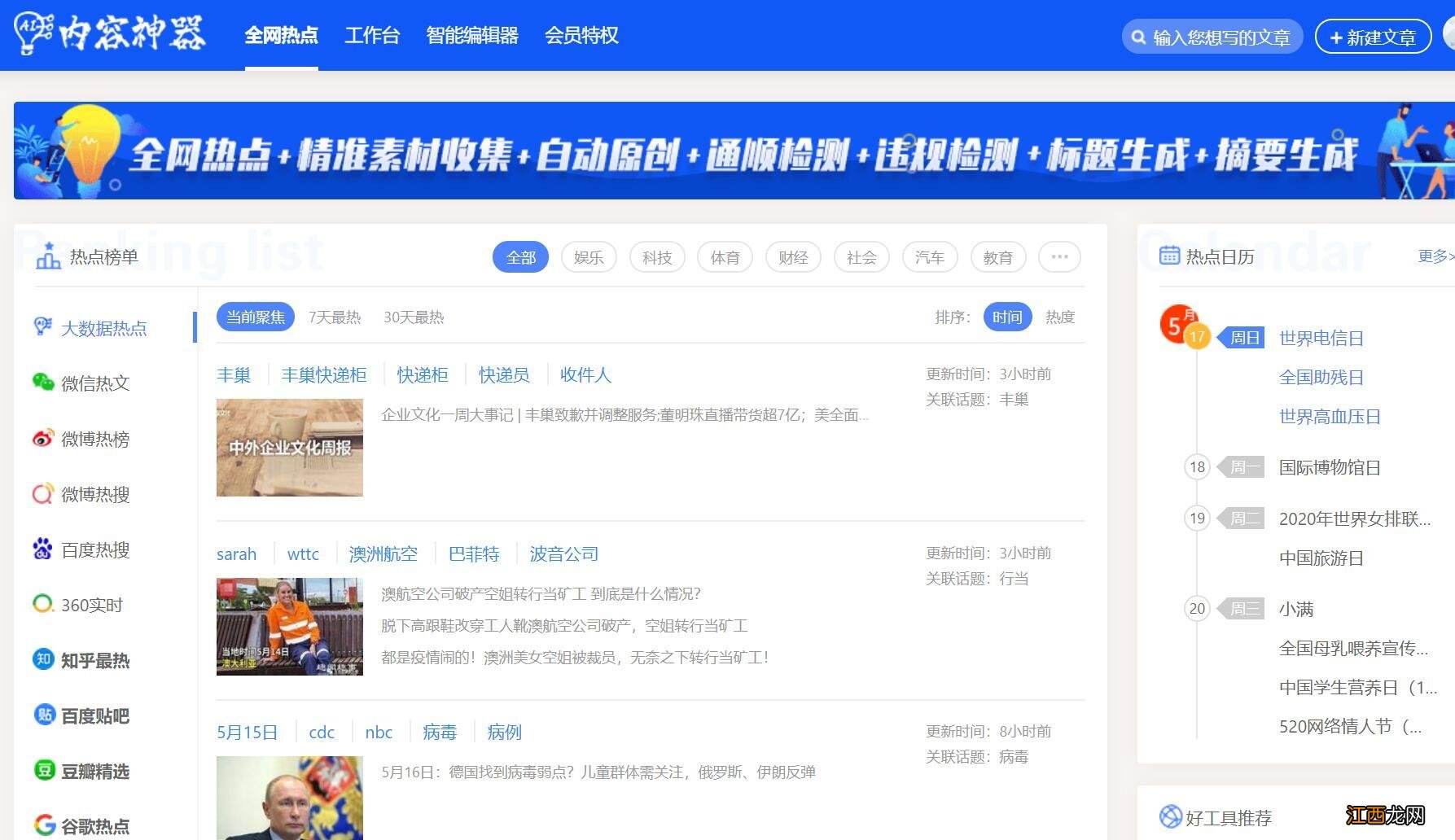1455x840 pixels.
Task: Click the 内容神器 logo icon
Action: pyautogui.click(x=33, y=34)
